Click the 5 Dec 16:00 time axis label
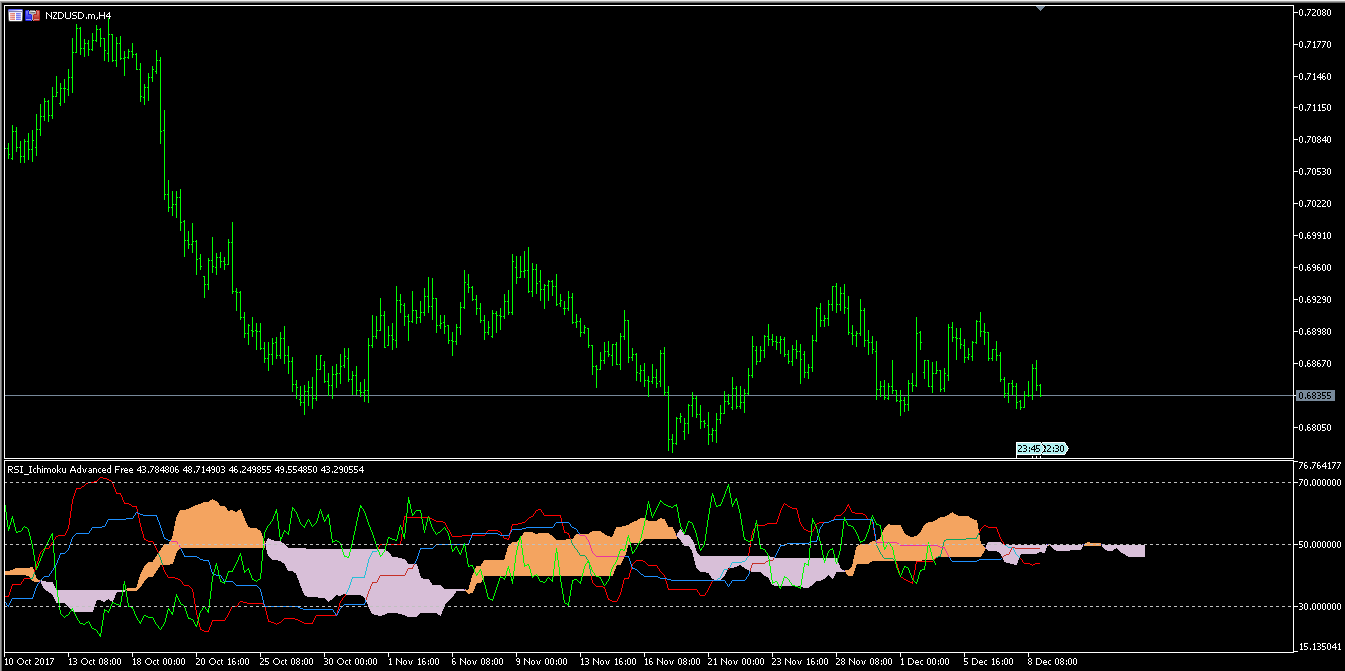The width and height of the screenshot is (1345, 671). pos(989,662)
